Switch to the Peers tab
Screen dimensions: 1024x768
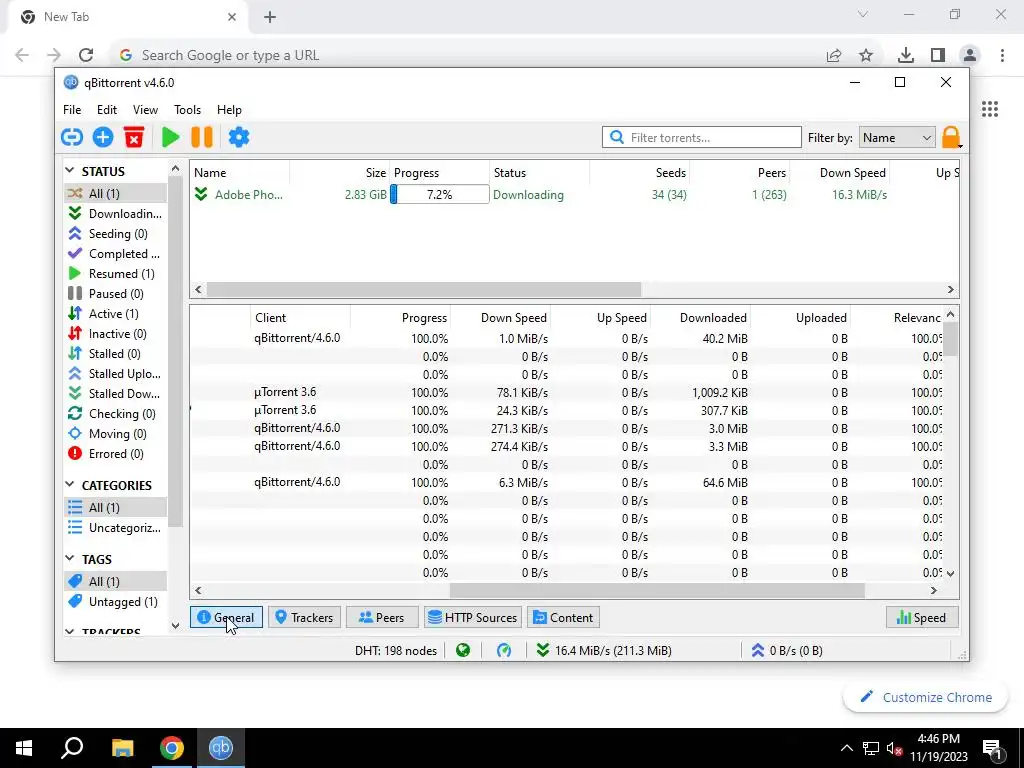(x=382, y=617)
